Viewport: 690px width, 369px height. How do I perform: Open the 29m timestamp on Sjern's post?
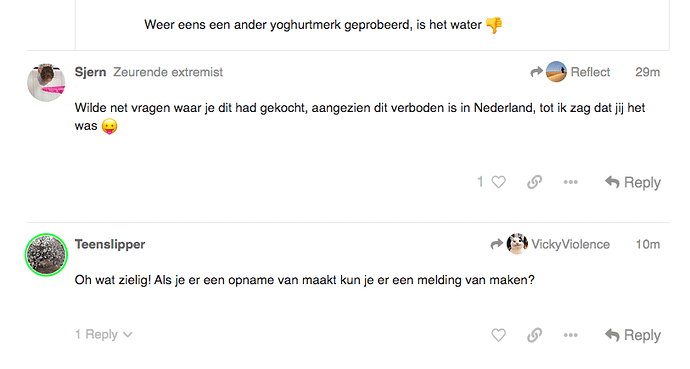647,72
